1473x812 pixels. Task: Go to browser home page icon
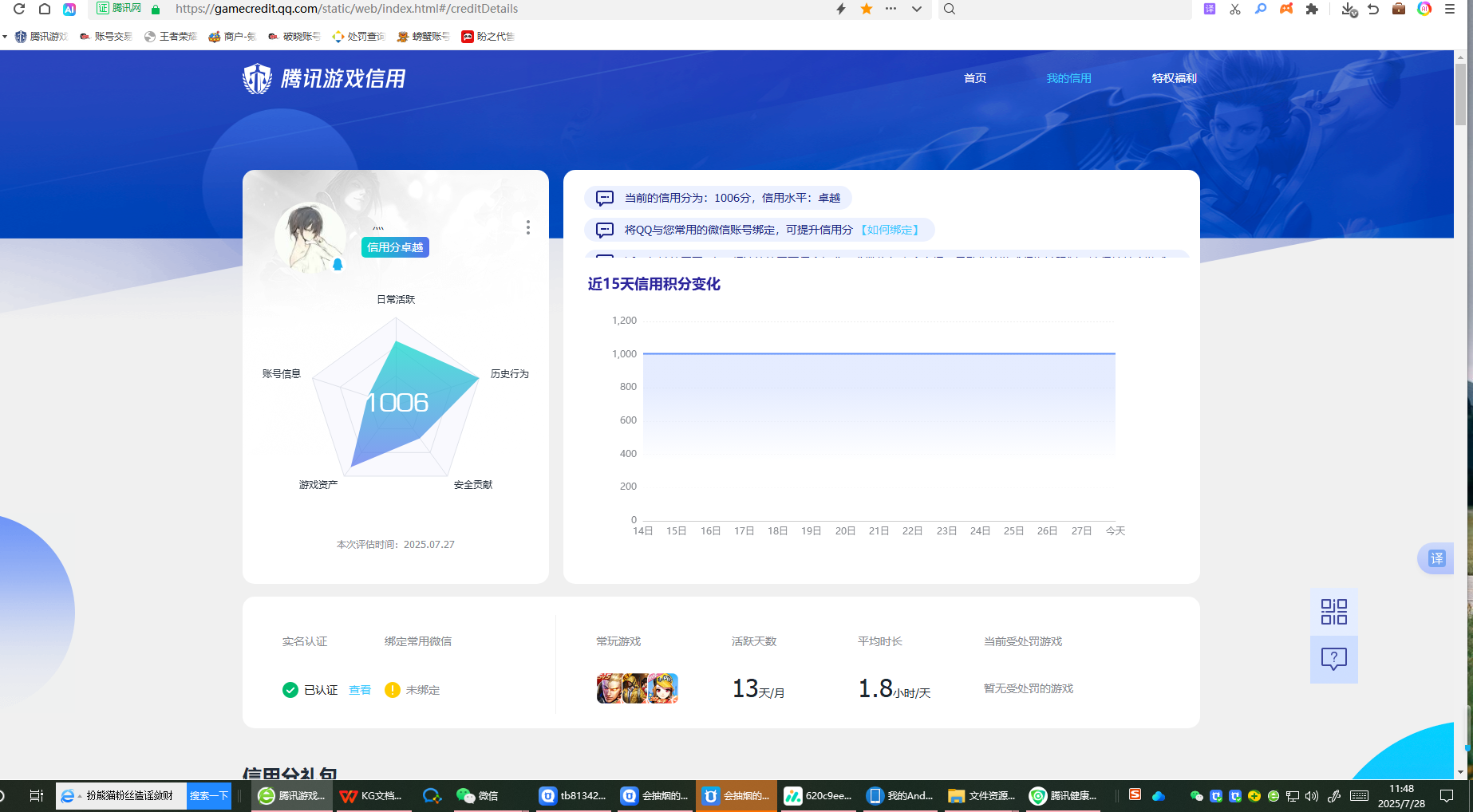45,9
